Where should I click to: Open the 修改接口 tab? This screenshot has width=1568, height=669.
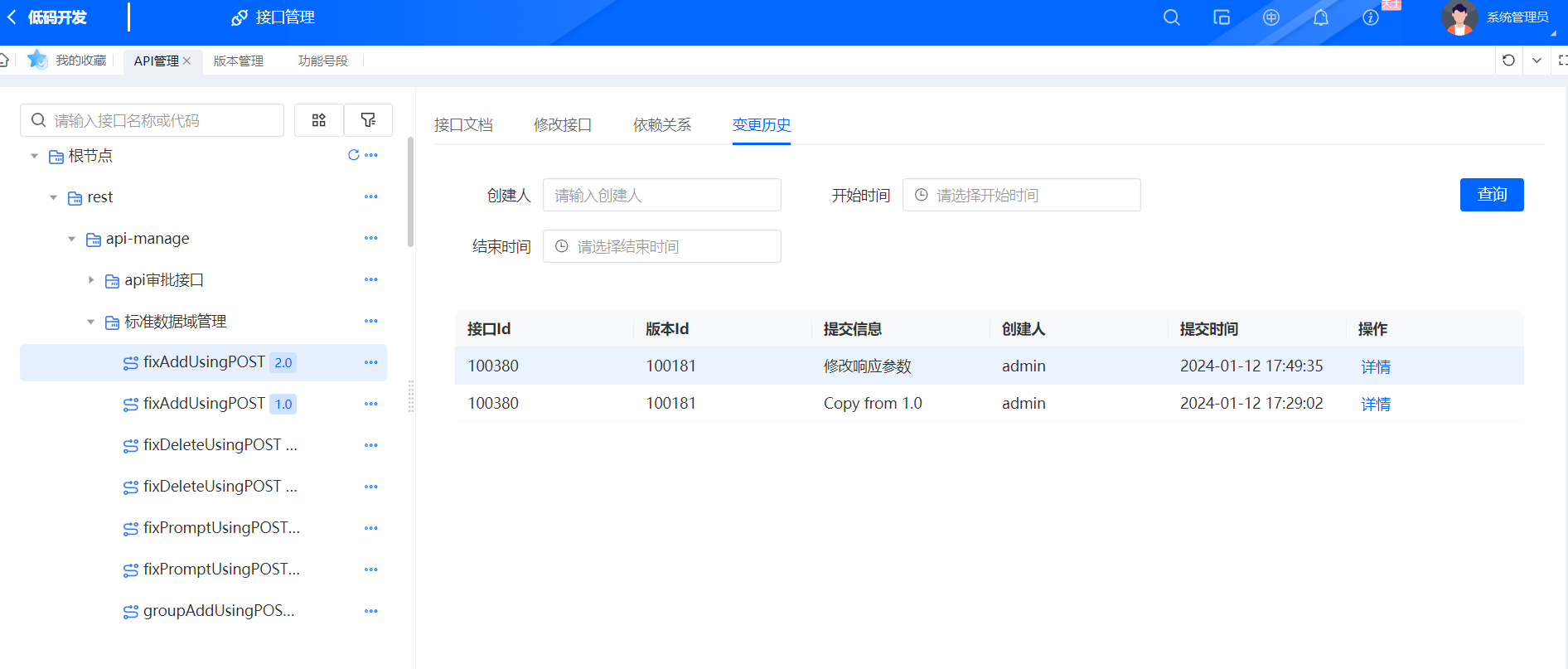[x=563, y=124]
